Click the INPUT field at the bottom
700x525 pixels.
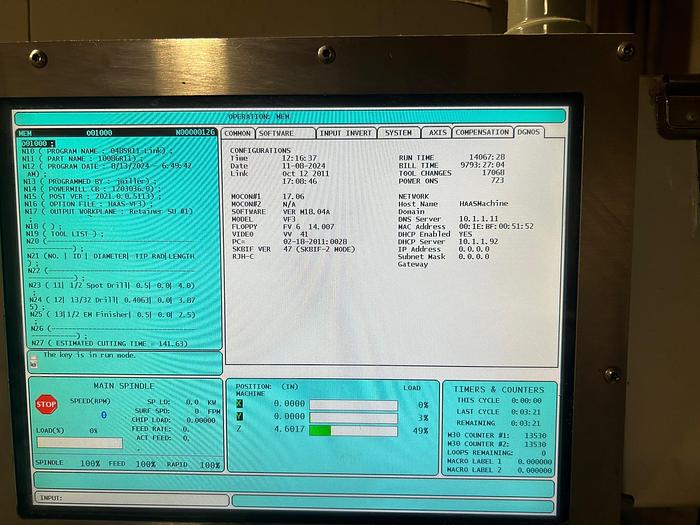point(290,496)
